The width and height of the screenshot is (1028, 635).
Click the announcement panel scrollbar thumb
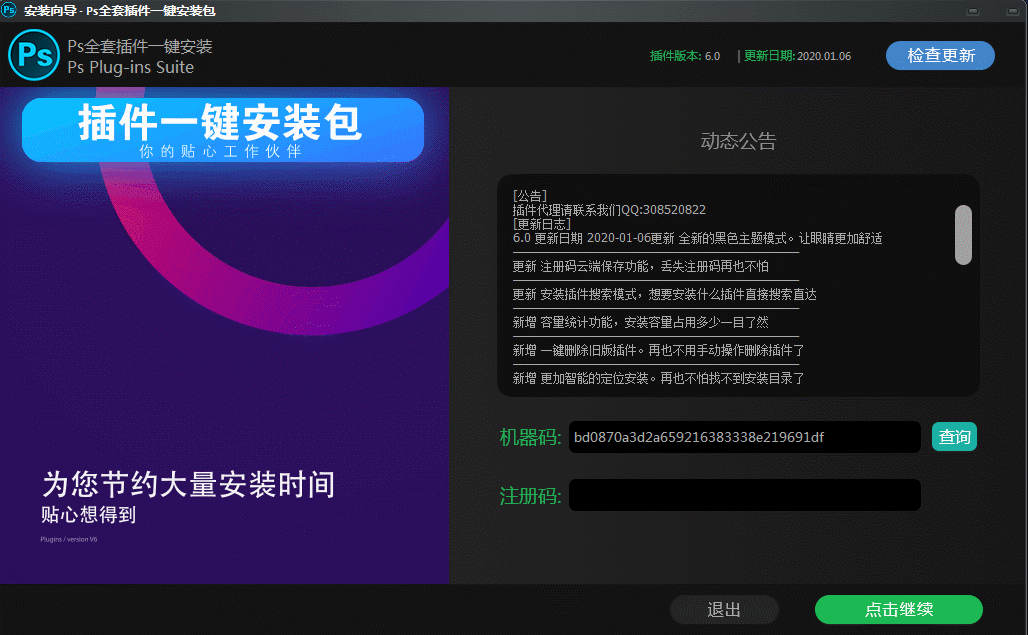[x=963, y=235]
